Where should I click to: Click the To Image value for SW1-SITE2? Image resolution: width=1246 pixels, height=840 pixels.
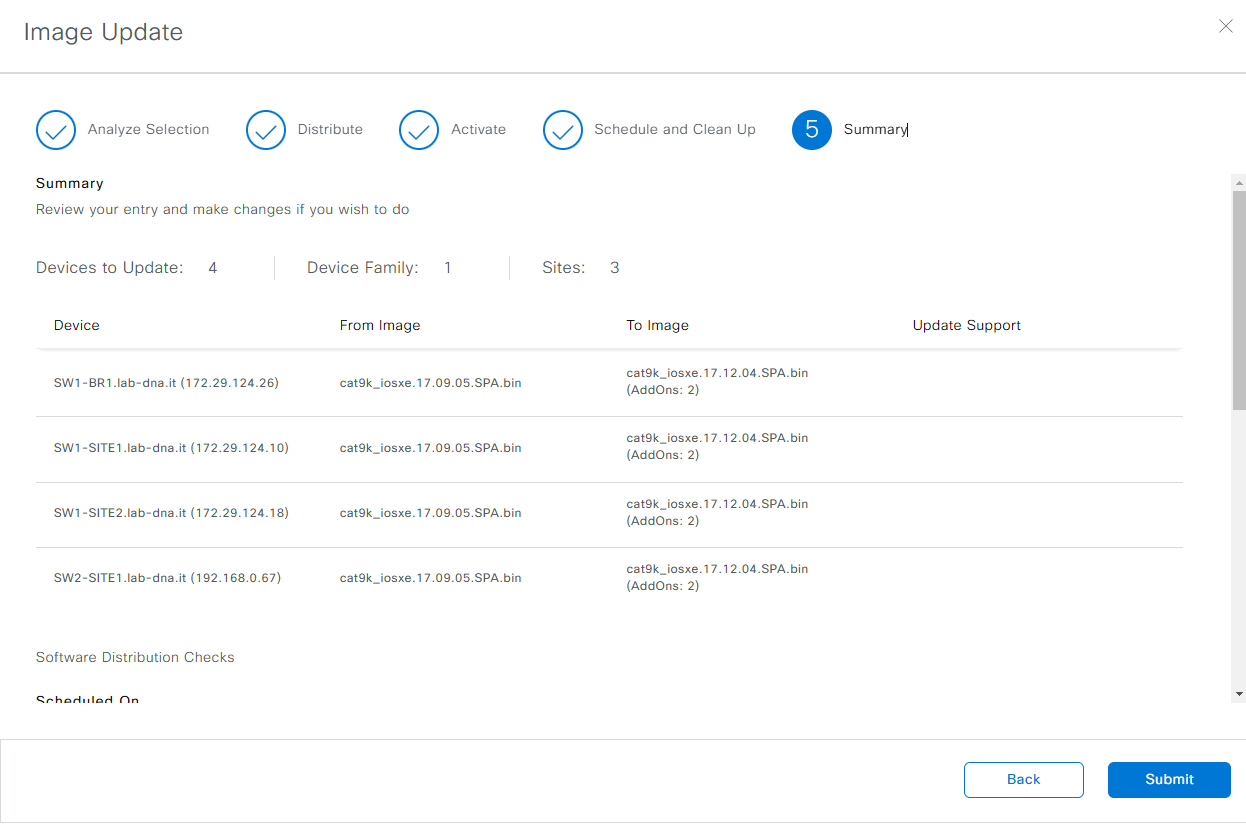[718, 512]
